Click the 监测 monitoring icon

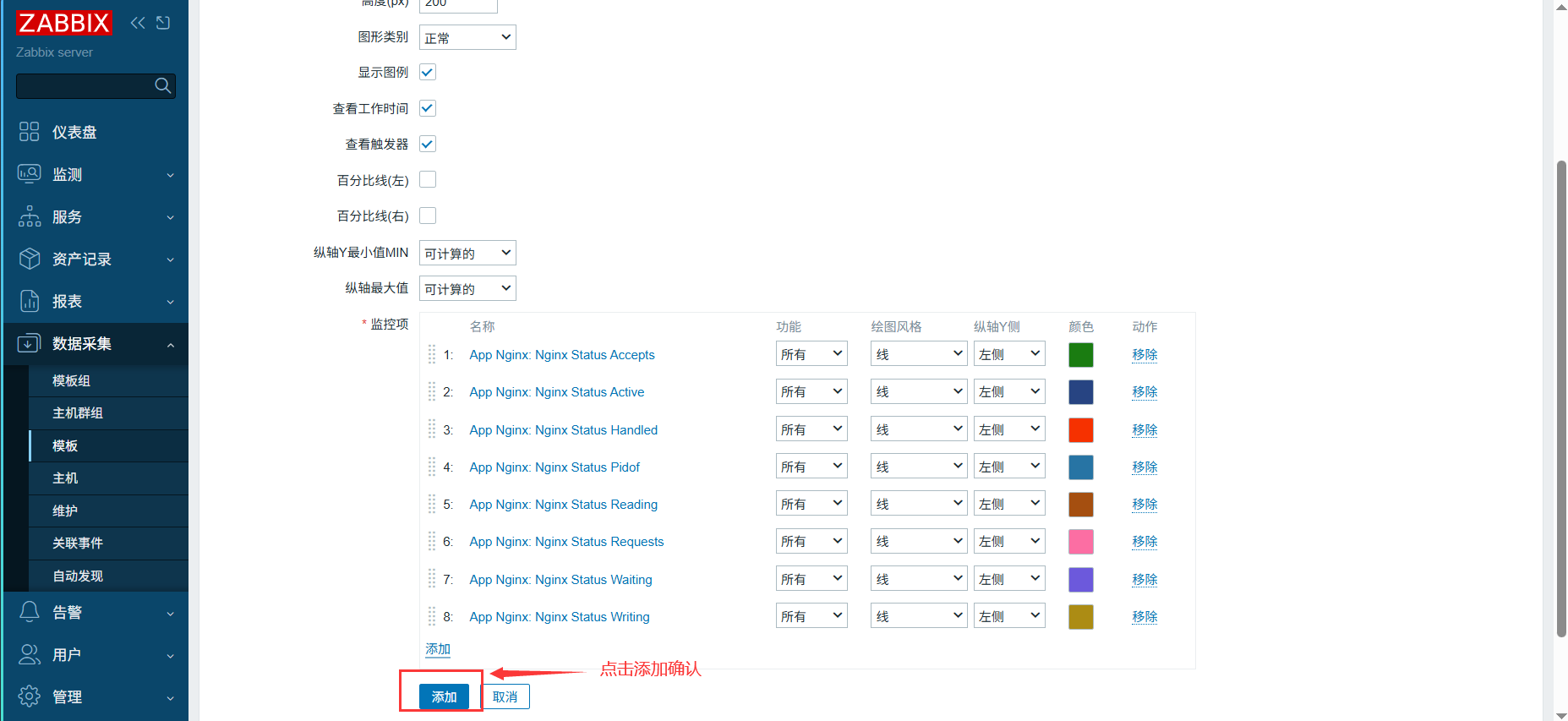pos(30,174)
